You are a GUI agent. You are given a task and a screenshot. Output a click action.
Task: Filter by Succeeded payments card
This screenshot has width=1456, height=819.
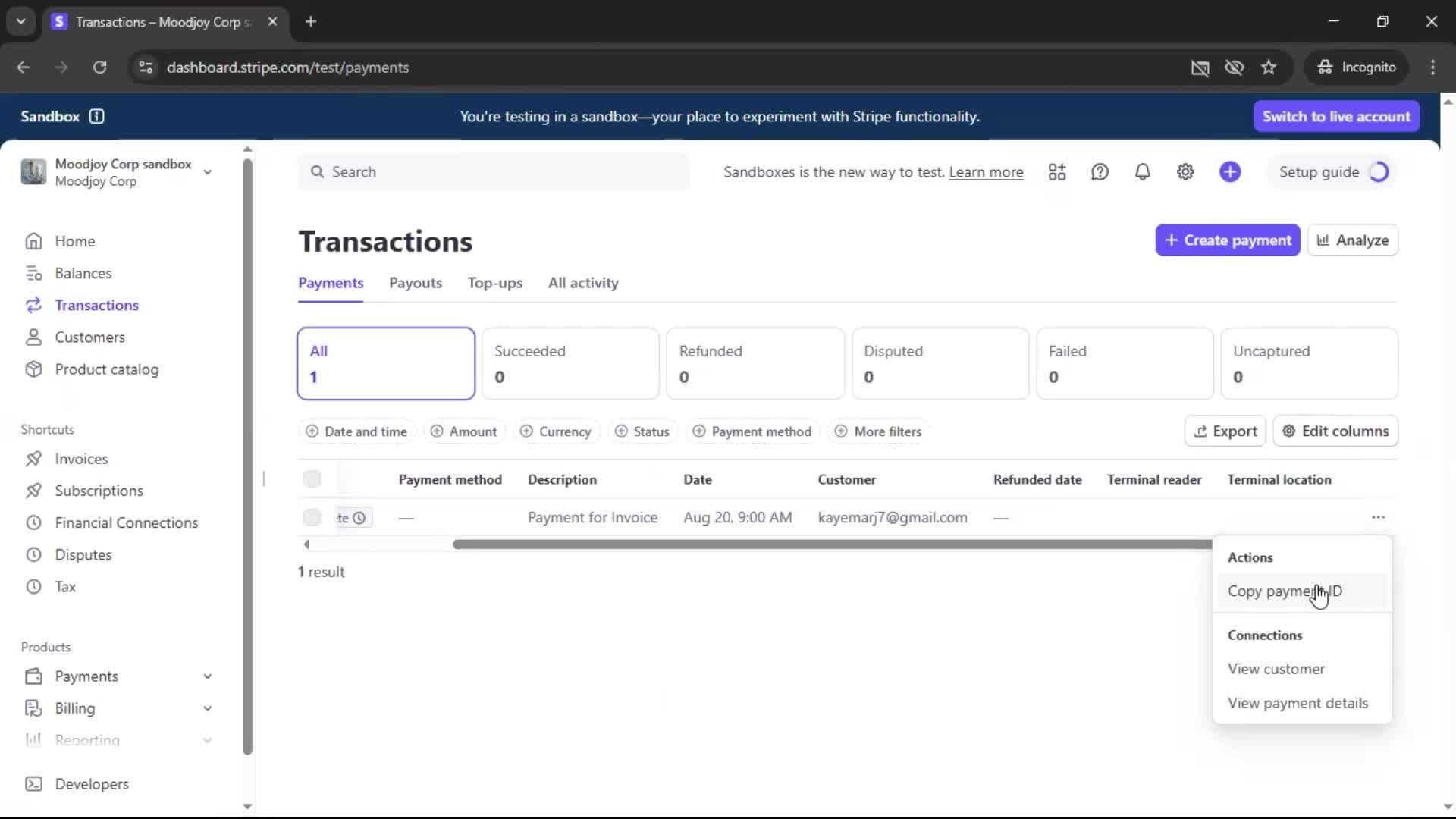pos(570,363)
